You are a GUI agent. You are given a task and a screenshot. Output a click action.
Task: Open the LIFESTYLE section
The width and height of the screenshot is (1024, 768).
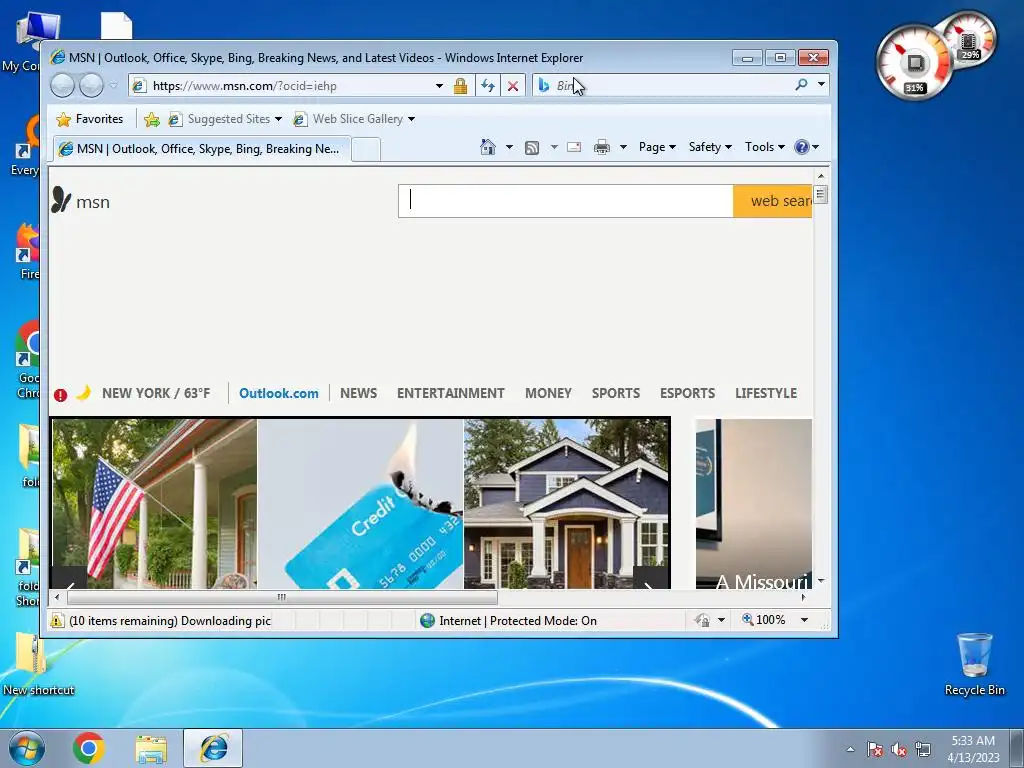[x=766, y=393]
